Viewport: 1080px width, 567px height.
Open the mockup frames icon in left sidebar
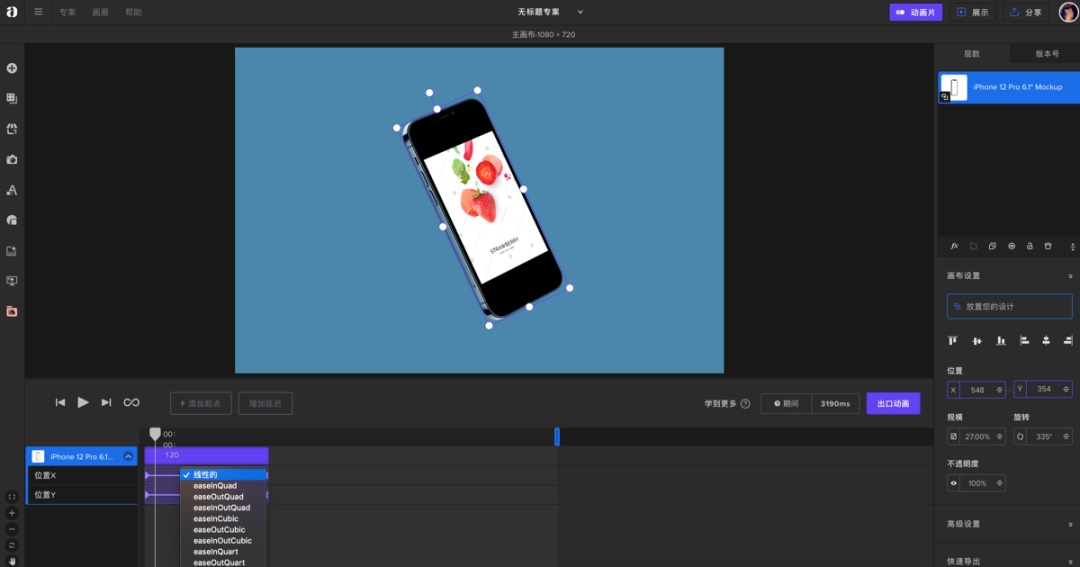[x=12, y=129]
